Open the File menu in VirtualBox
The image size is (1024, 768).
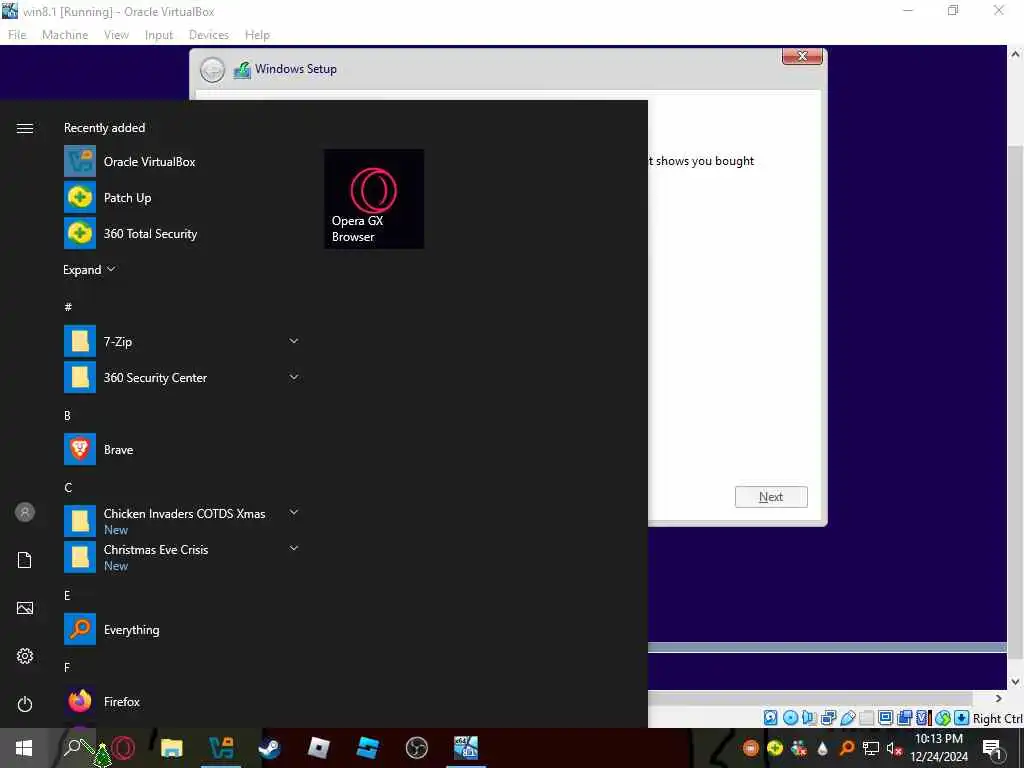pyautogui.click(x=17, y=35)
